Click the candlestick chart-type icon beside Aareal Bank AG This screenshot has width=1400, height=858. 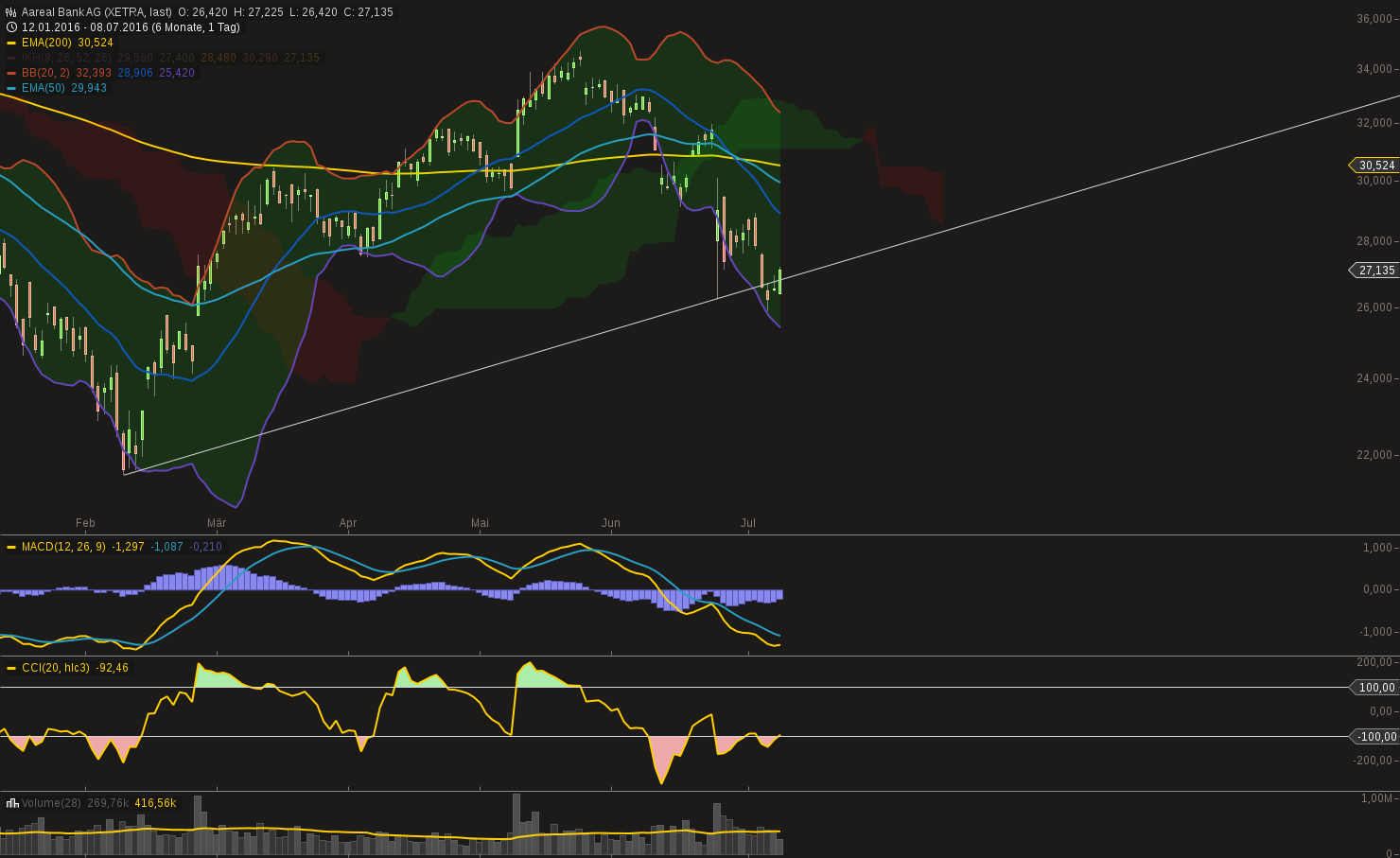(11, 12)
